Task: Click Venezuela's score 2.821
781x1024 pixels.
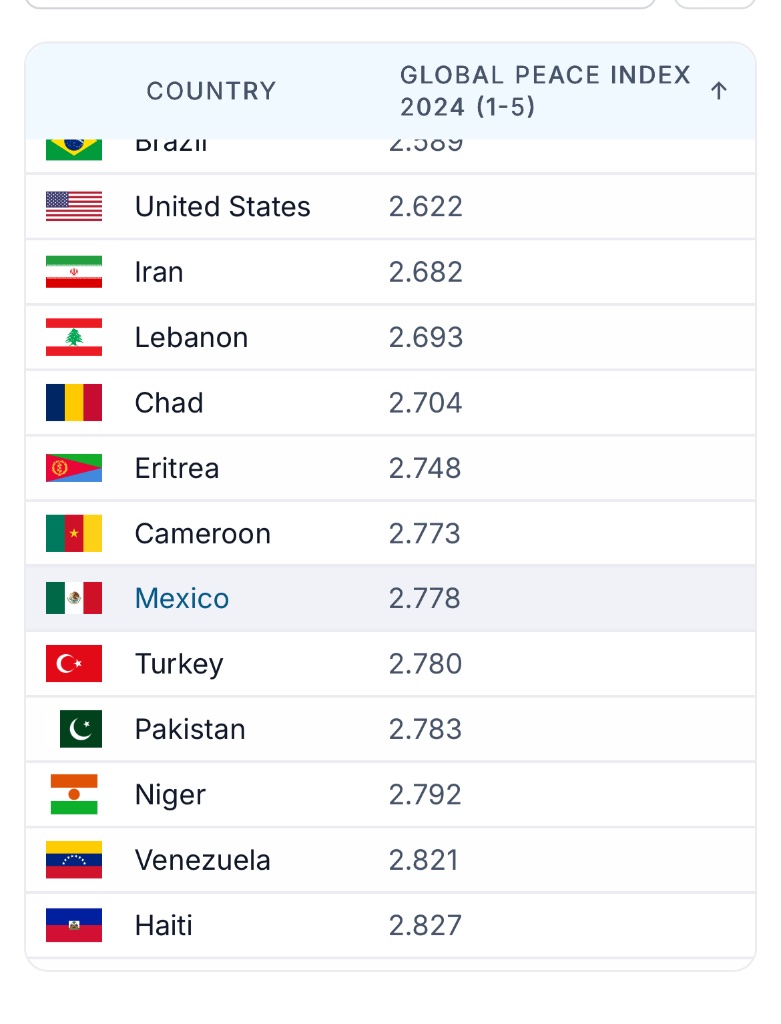Action: point(425,860)
